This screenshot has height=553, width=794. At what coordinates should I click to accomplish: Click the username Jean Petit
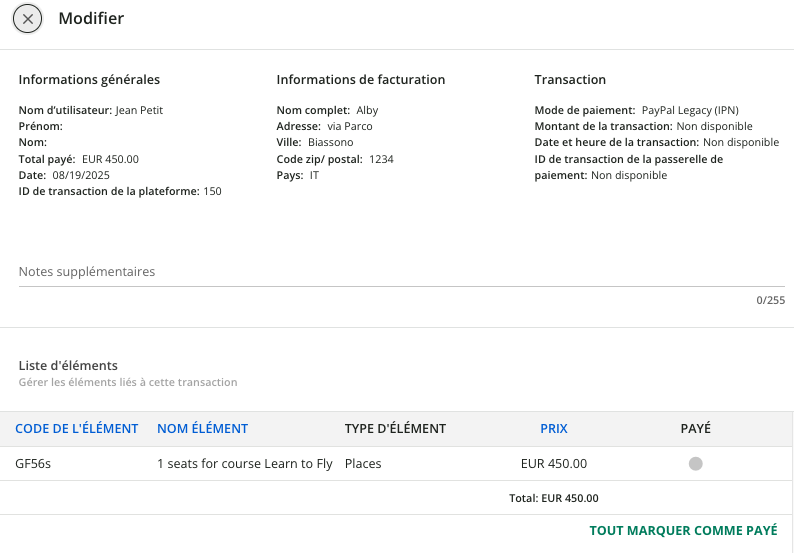click(x=139, y=110)
